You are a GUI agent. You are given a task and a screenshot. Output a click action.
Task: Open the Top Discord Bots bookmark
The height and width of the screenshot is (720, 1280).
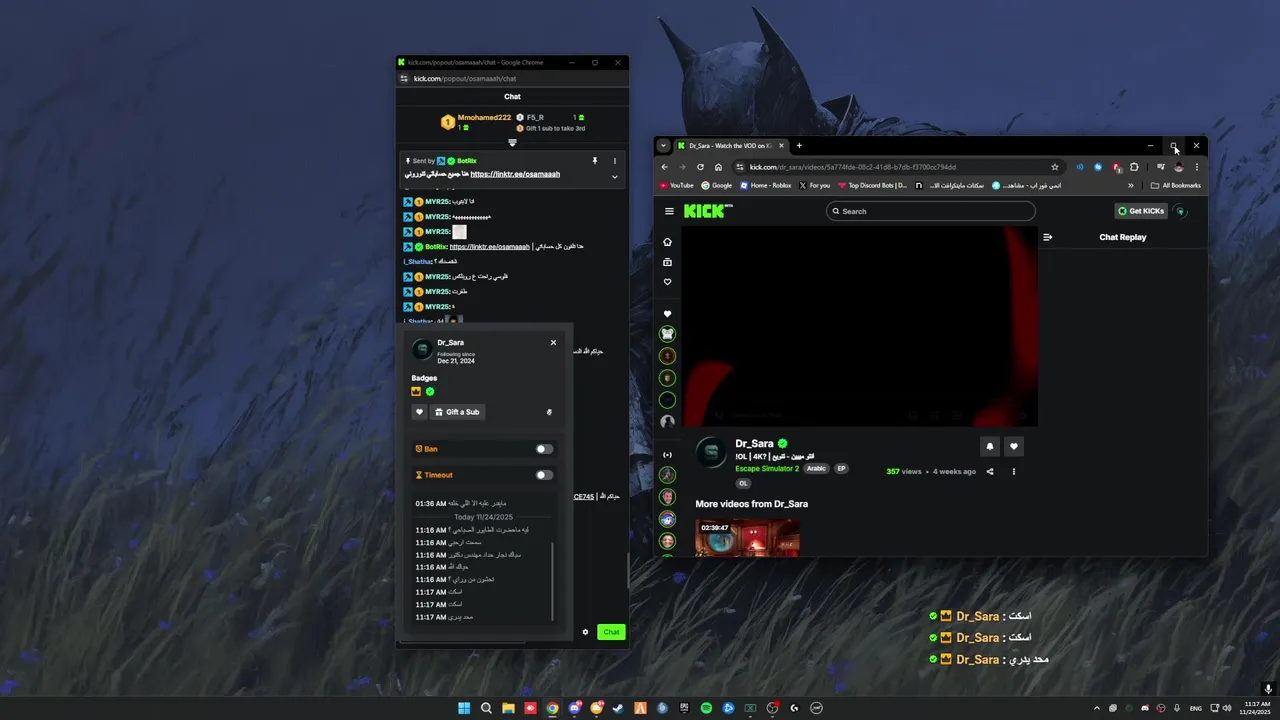pos(873,185)
